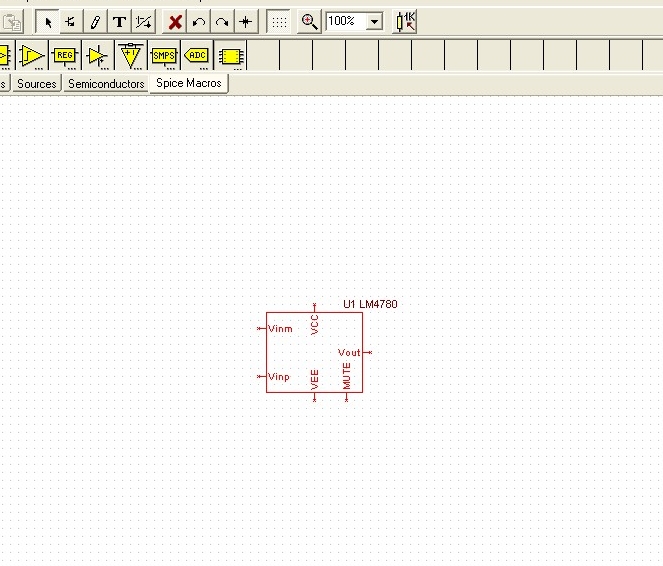Insert the generic IC chip macro
Viewport: 663px width, 566px height.
(231, 56)
